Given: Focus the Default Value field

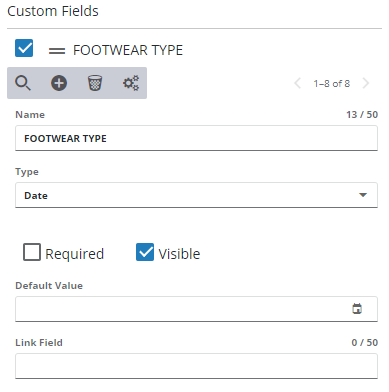Looking at the screenshot, I should [x=196, y=309].
